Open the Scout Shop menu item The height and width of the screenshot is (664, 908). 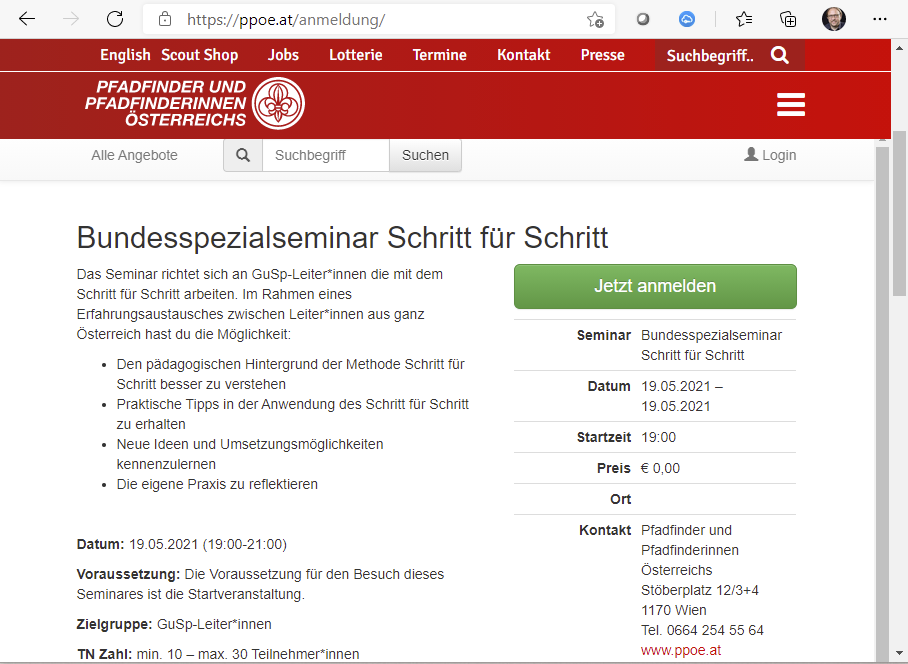(x=199, y=55)
